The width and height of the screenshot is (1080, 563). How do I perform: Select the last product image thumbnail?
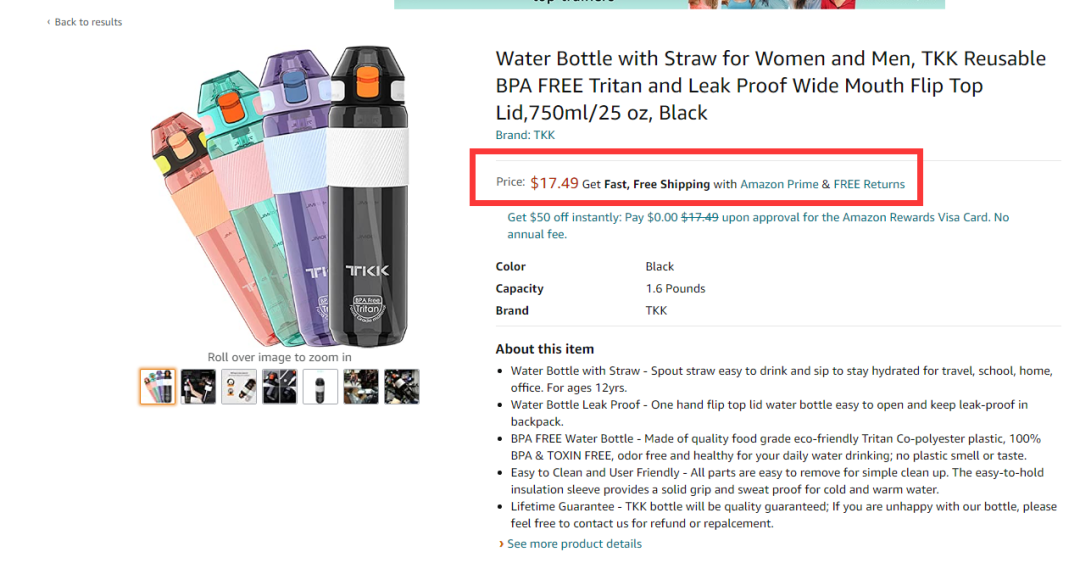402,387
